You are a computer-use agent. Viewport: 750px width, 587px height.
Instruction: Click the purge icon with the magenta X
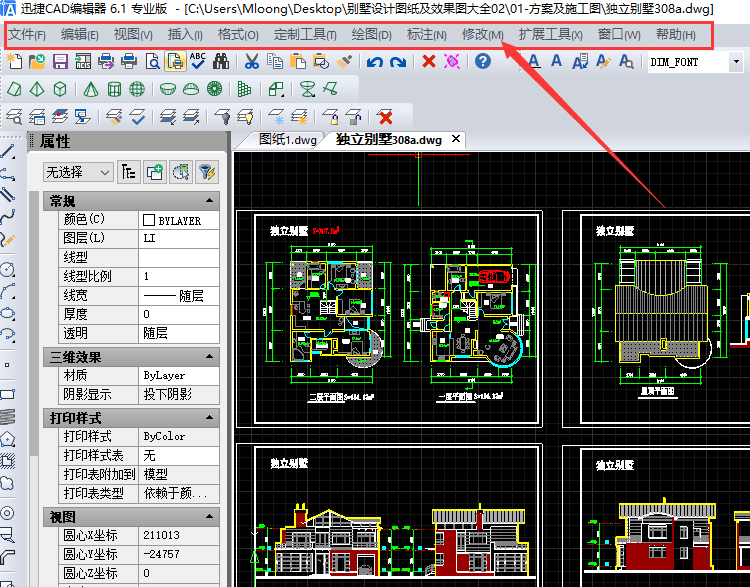pyautogui.click(x=452, y=61)
